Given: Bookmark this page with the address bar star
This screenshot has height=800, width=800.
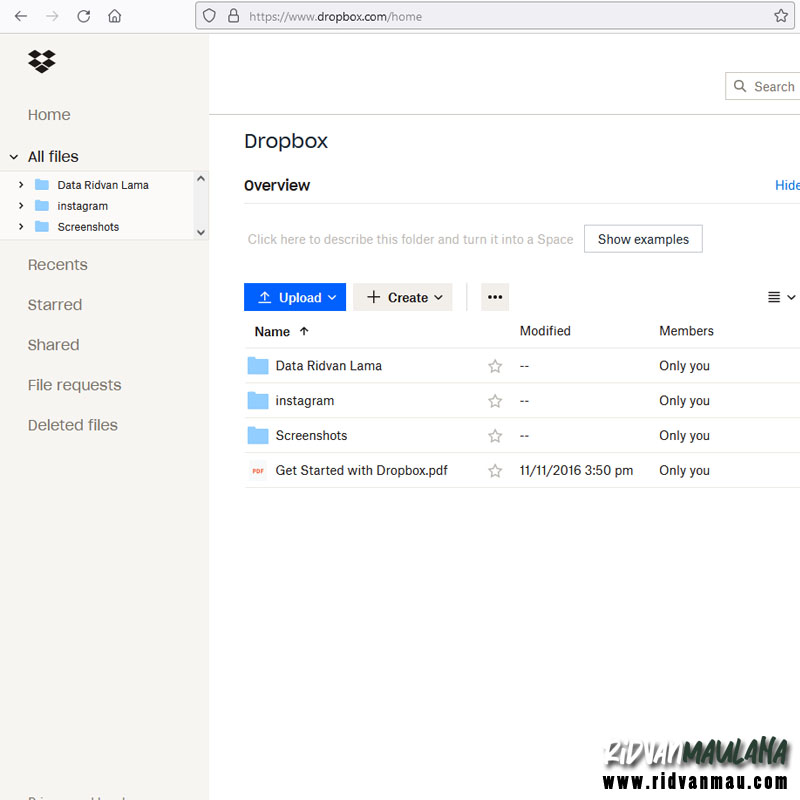Looking at the screenshot, I should 781,16.
